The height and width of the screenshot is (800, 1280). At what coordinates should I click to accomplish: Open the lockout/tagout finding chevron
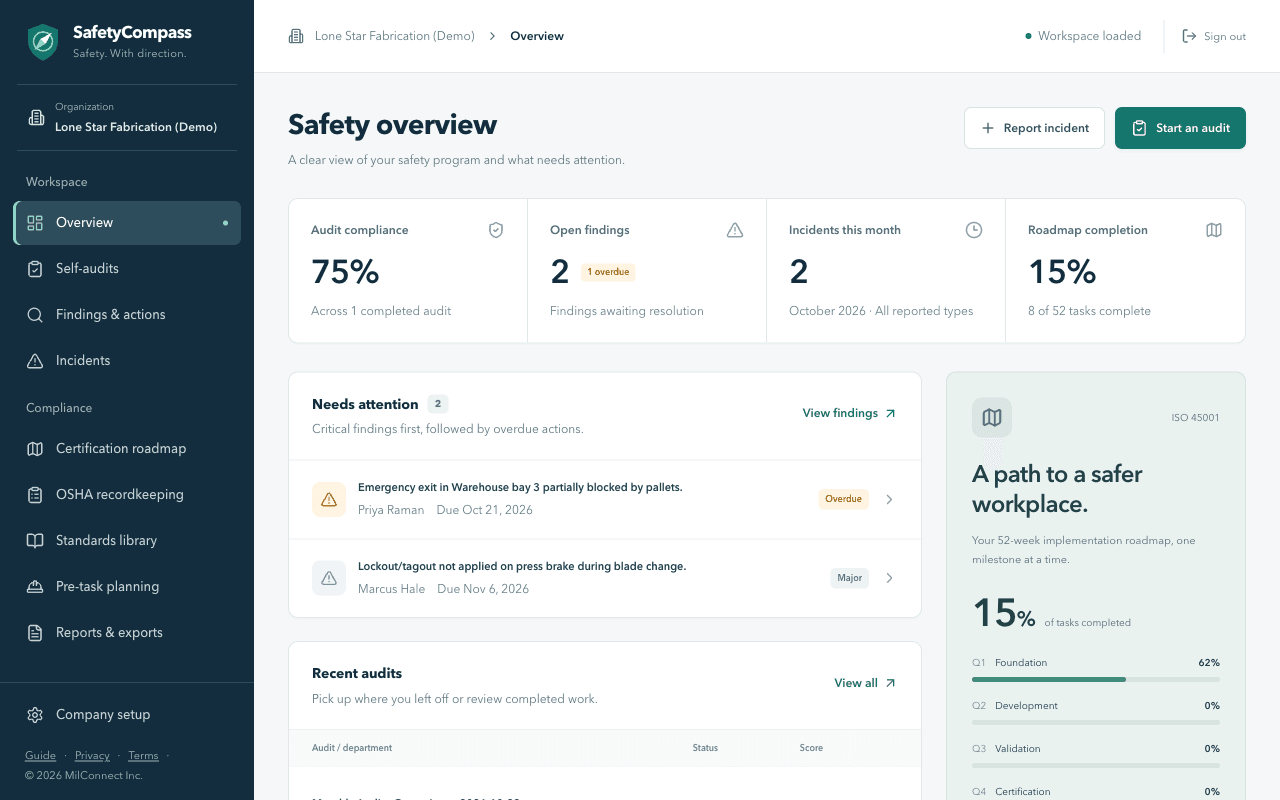click(x=890, y=578)
